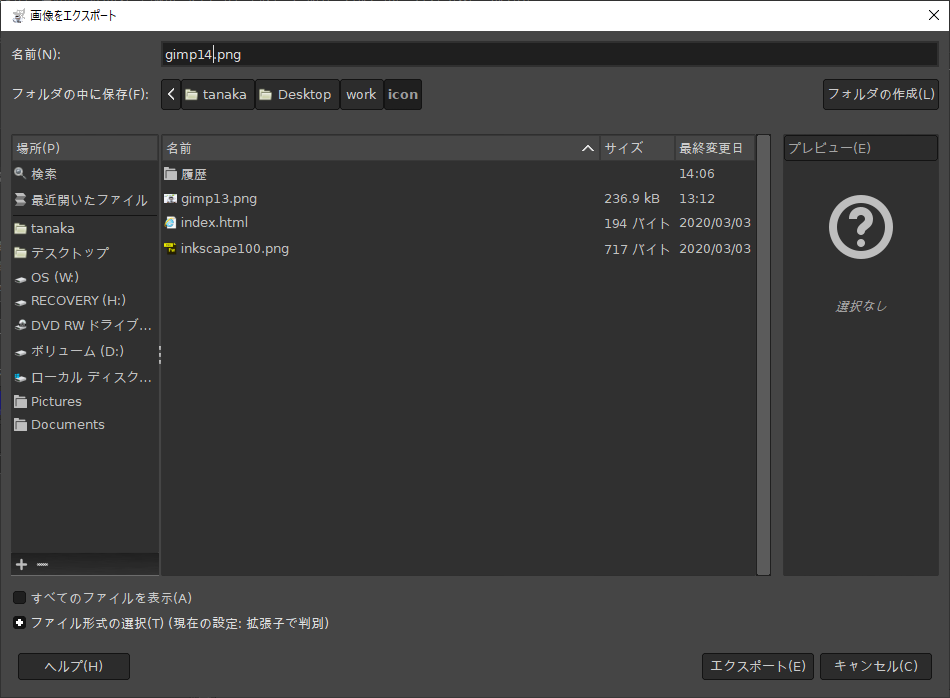Click the Export button
The image size is (950, 698).
click(x=758, y=666)
